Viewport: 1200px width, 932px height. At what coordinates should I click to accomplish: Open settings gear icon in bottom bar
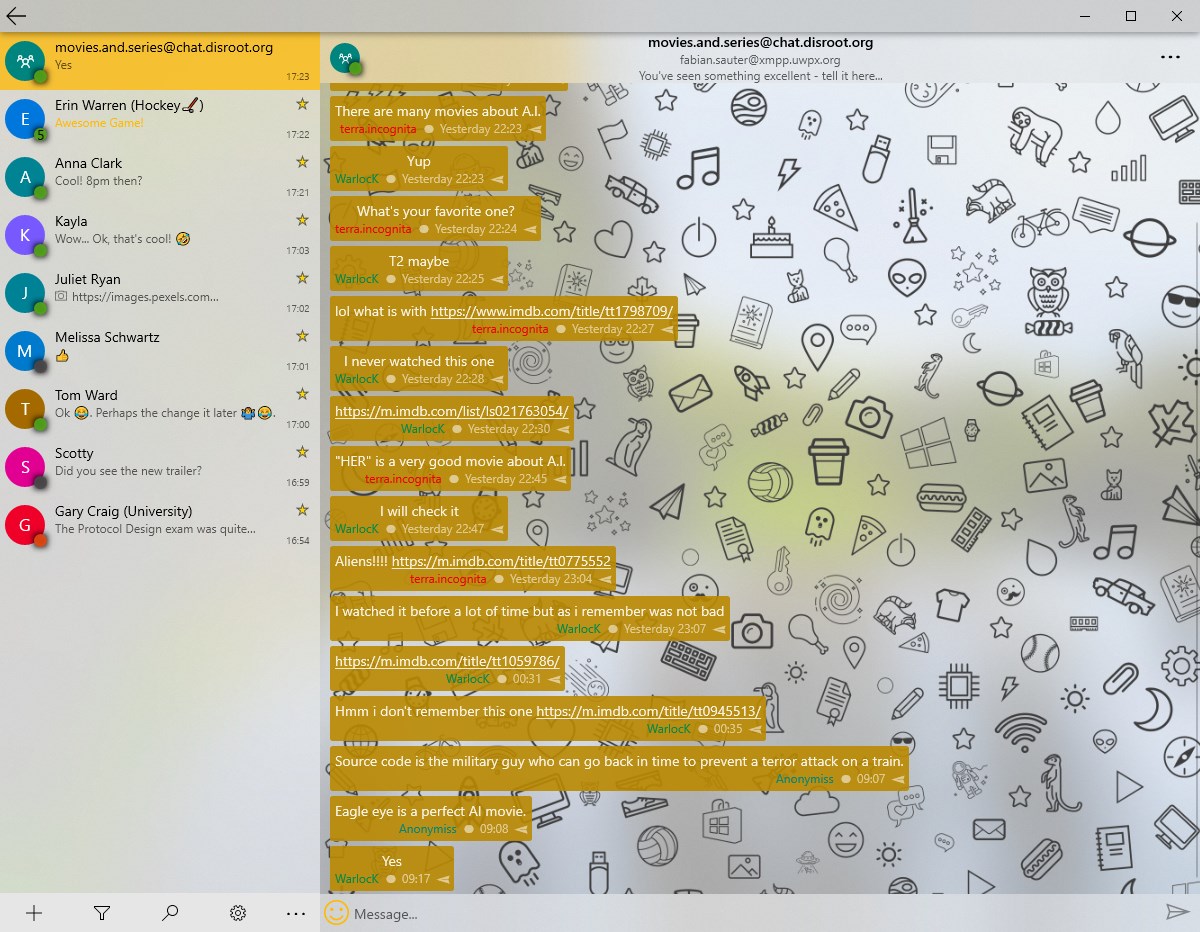click(238, 912)
